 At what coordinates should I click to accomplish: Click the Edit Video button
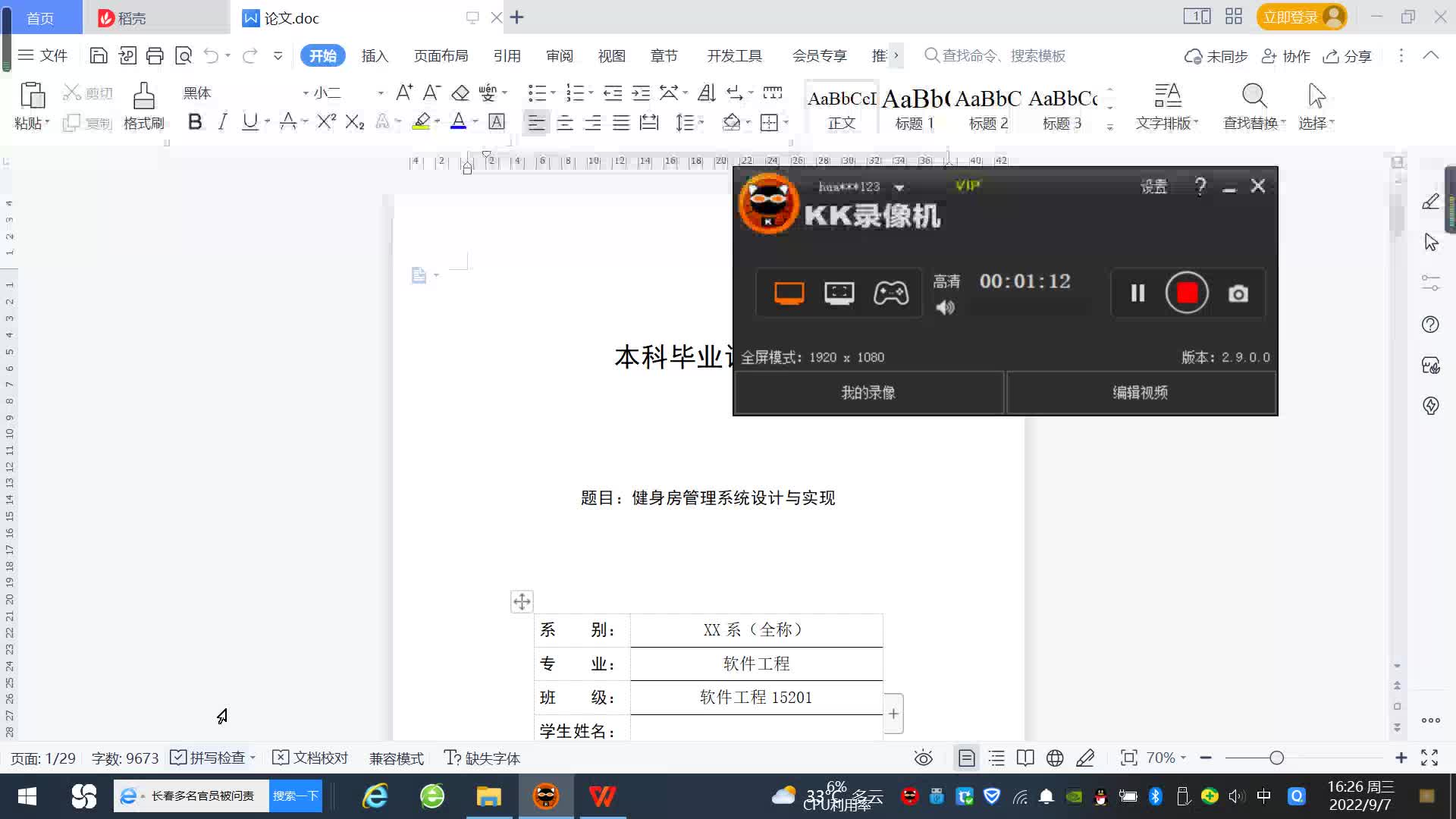pyautogui.click(x=1140, y=393)
